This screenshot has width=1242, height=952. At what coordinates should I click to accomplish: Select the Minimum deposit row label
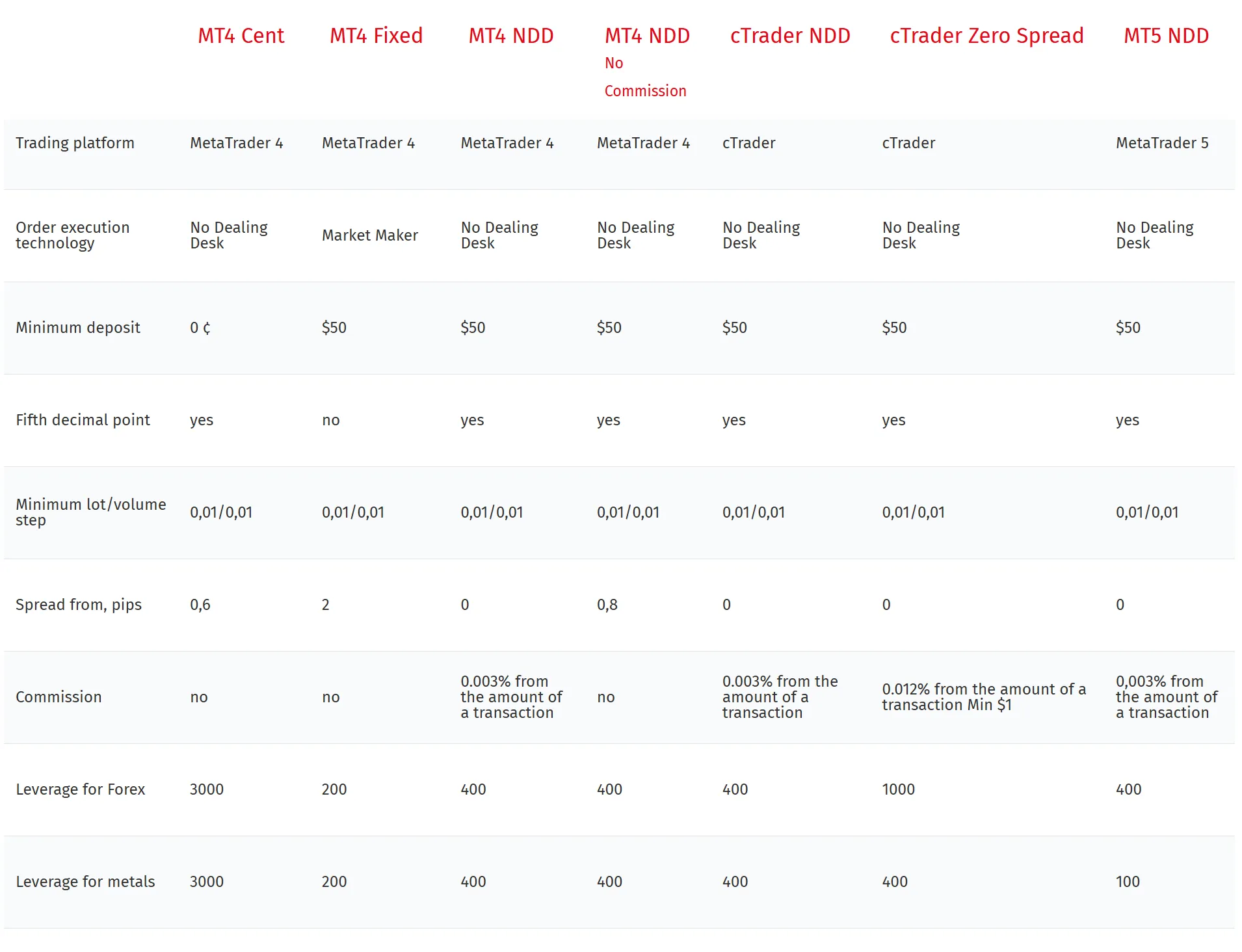78,328
